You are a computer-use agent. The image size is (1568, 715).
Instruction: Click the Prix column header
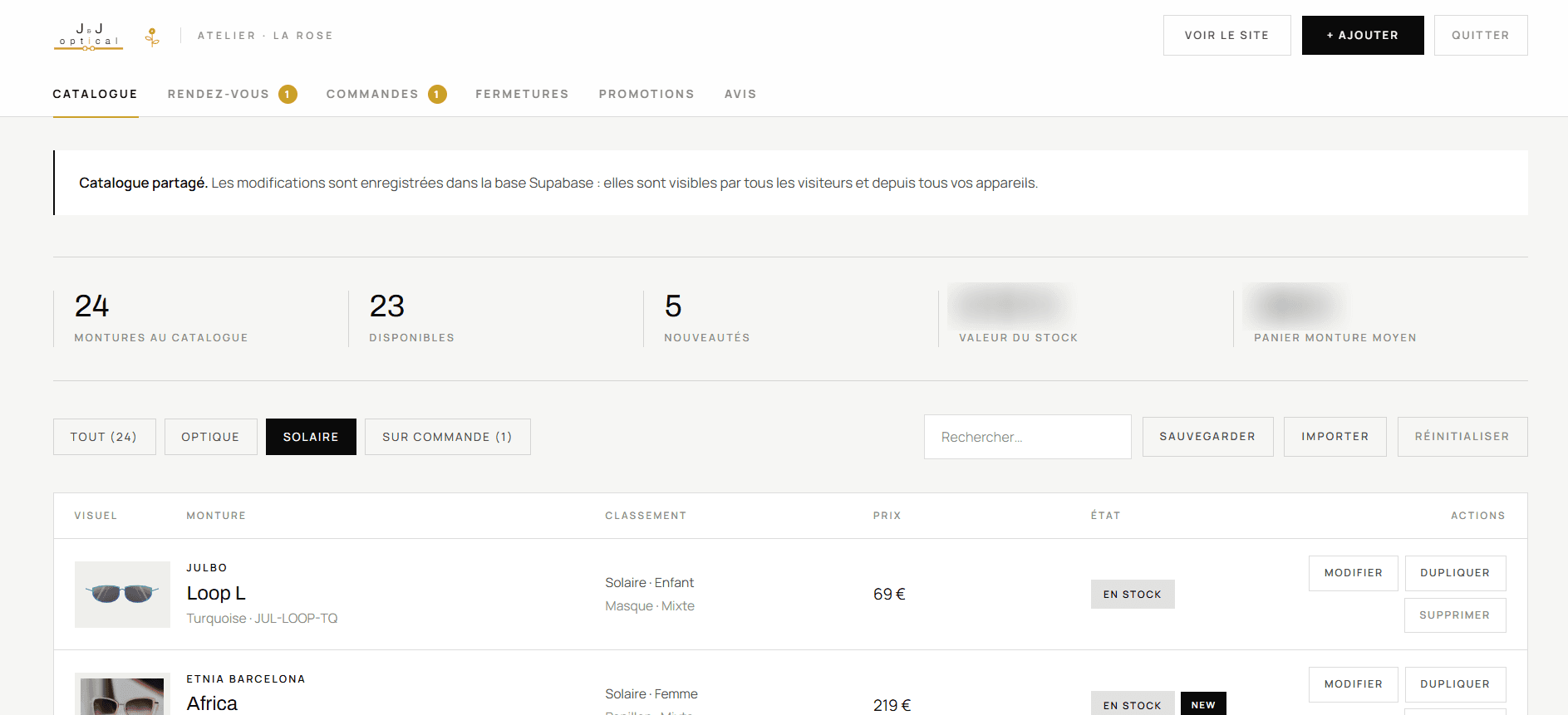887,516
